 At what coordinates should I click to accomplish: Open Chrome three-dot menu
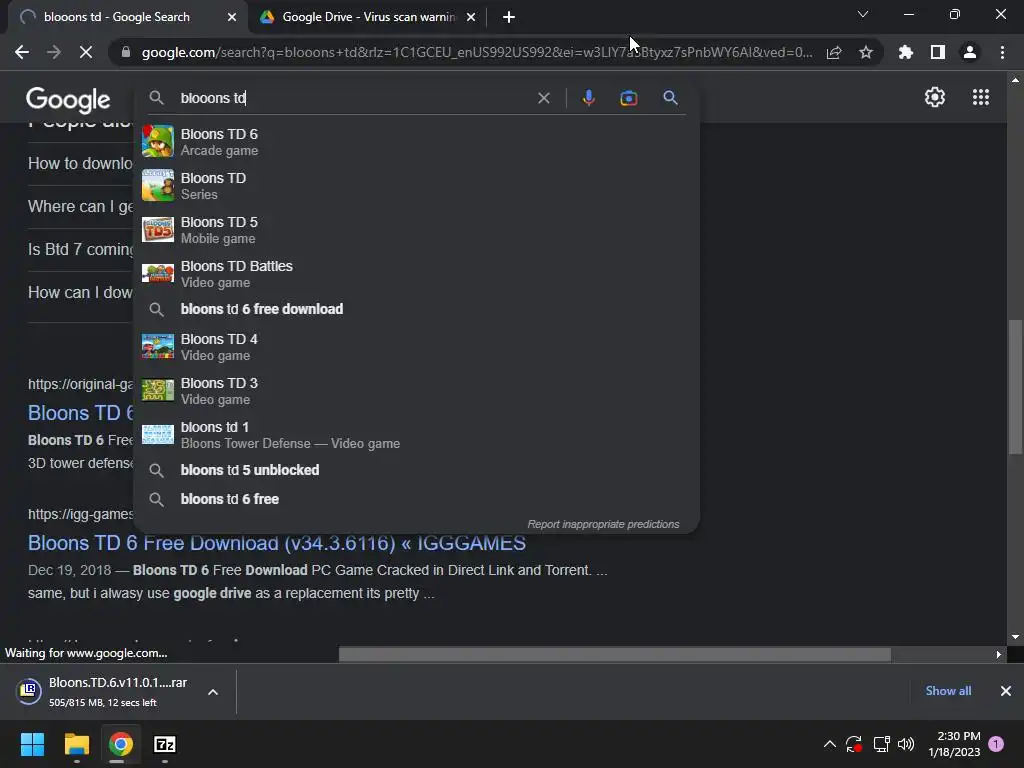tap(1002, 52)
